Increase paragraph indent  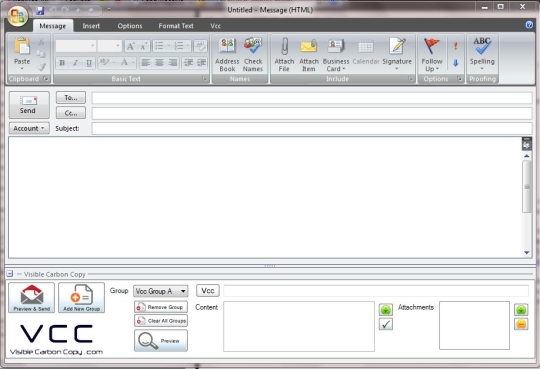(201, 63)
